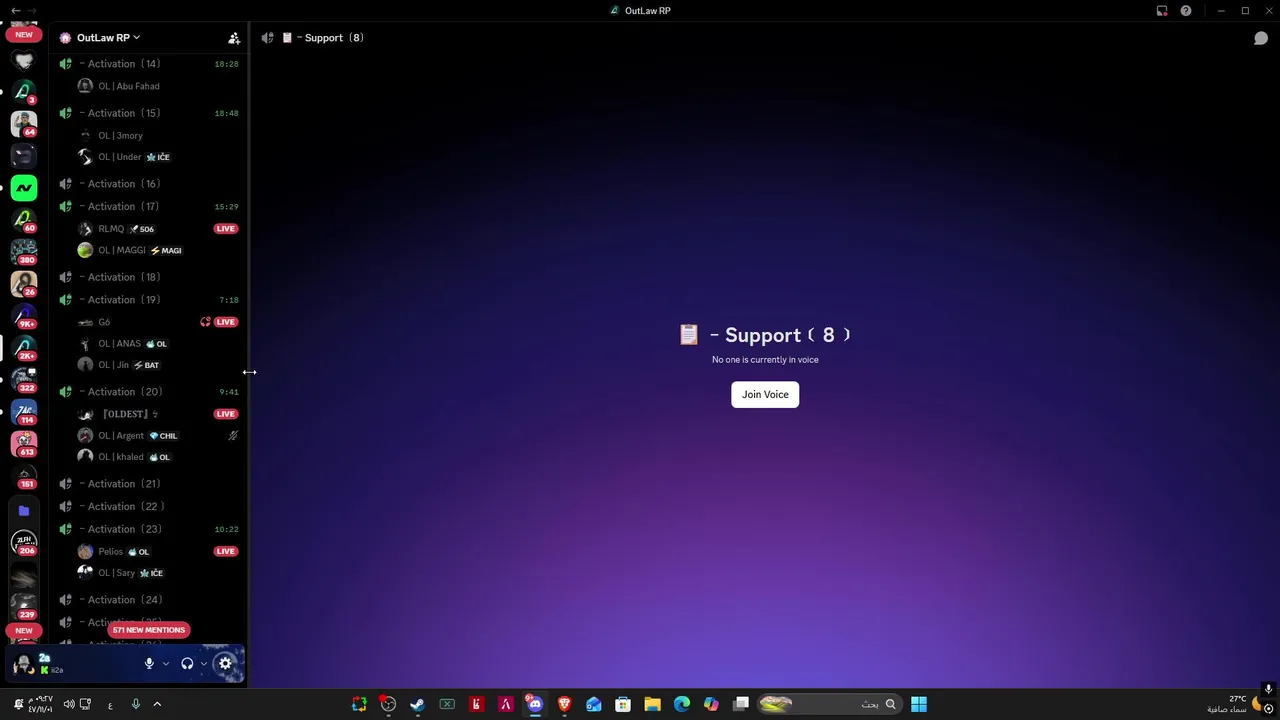
Task: Open the Discord inbox icon in title bar
Action: click(x=1162, y=11)
